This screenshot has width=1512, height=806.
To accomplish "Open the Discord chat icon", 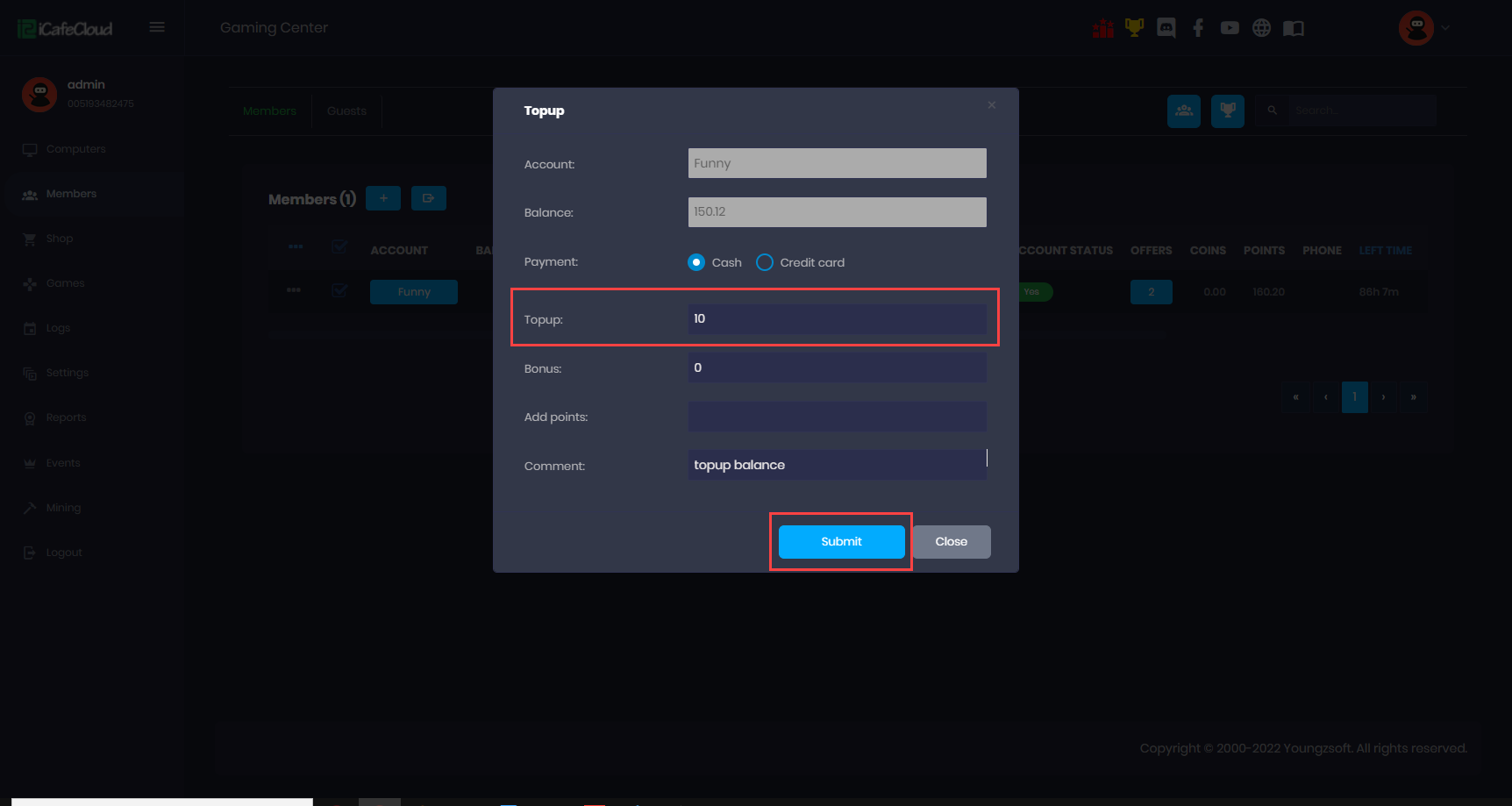I will click(1166, 28).
